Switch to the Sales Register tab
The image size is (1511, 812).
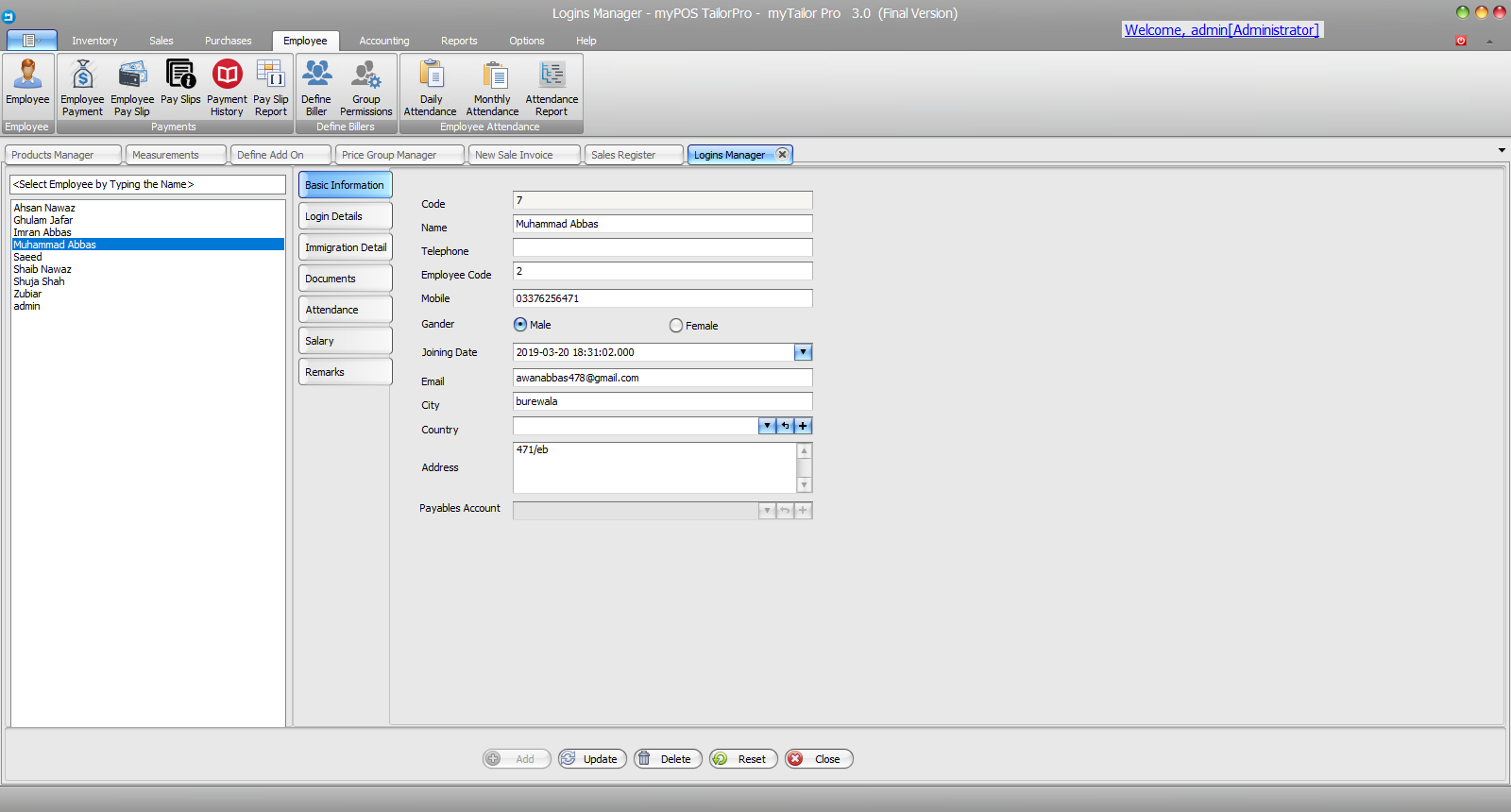[x=634, y=155]
